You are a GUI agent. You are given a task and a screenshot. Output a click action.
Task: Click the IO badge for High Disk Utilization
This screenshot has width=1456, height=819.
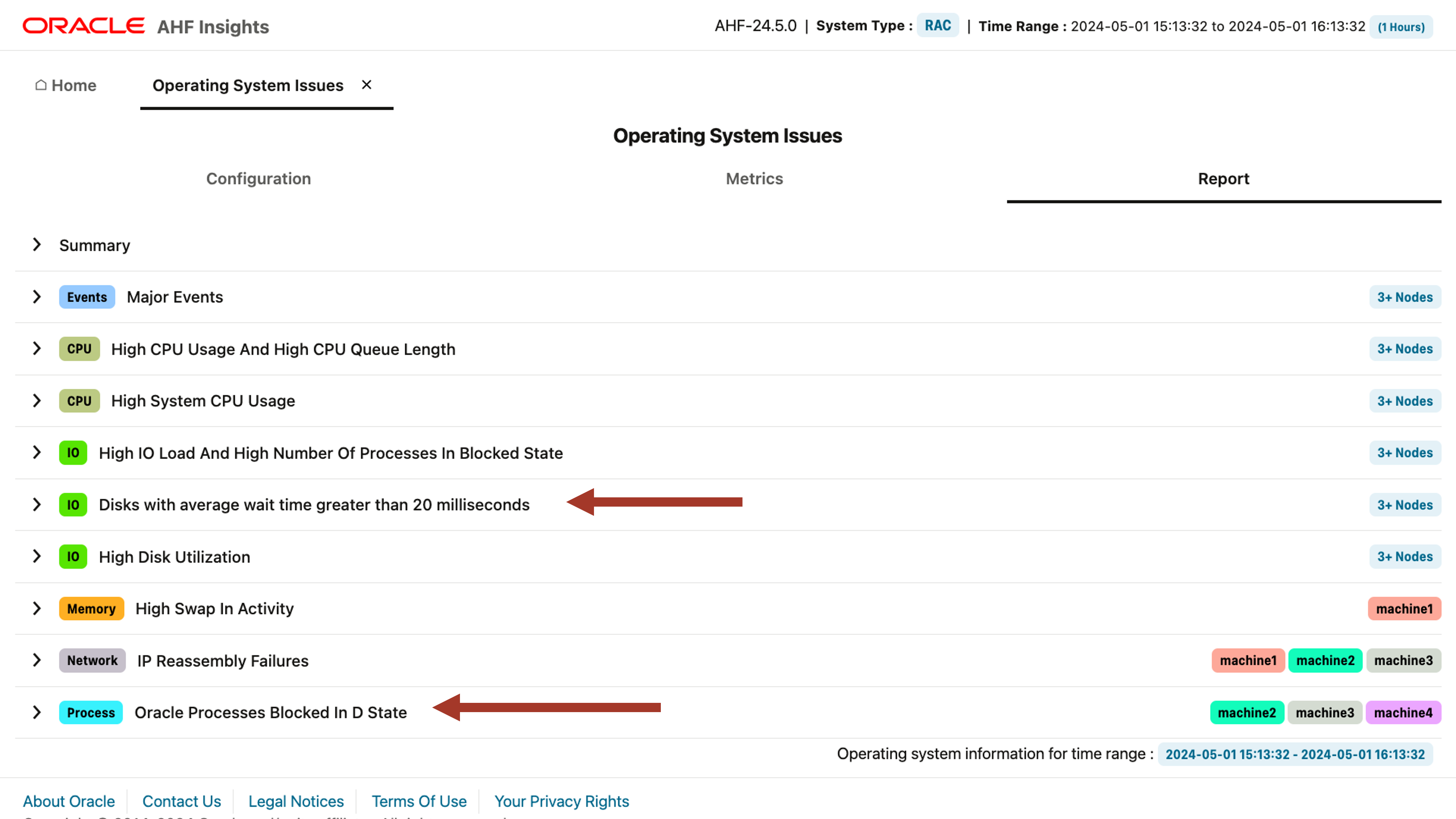click(x=72, y=556)
